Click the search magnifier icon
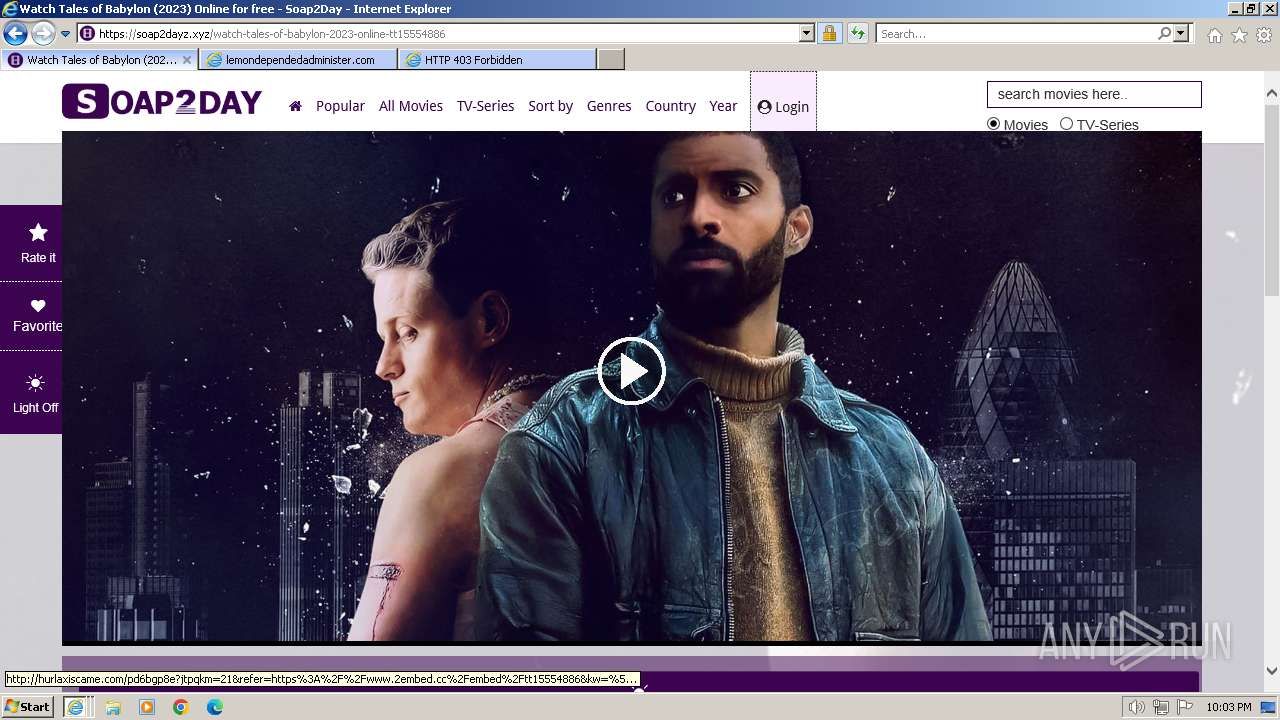1280x720 pixels. point(1164,34)
